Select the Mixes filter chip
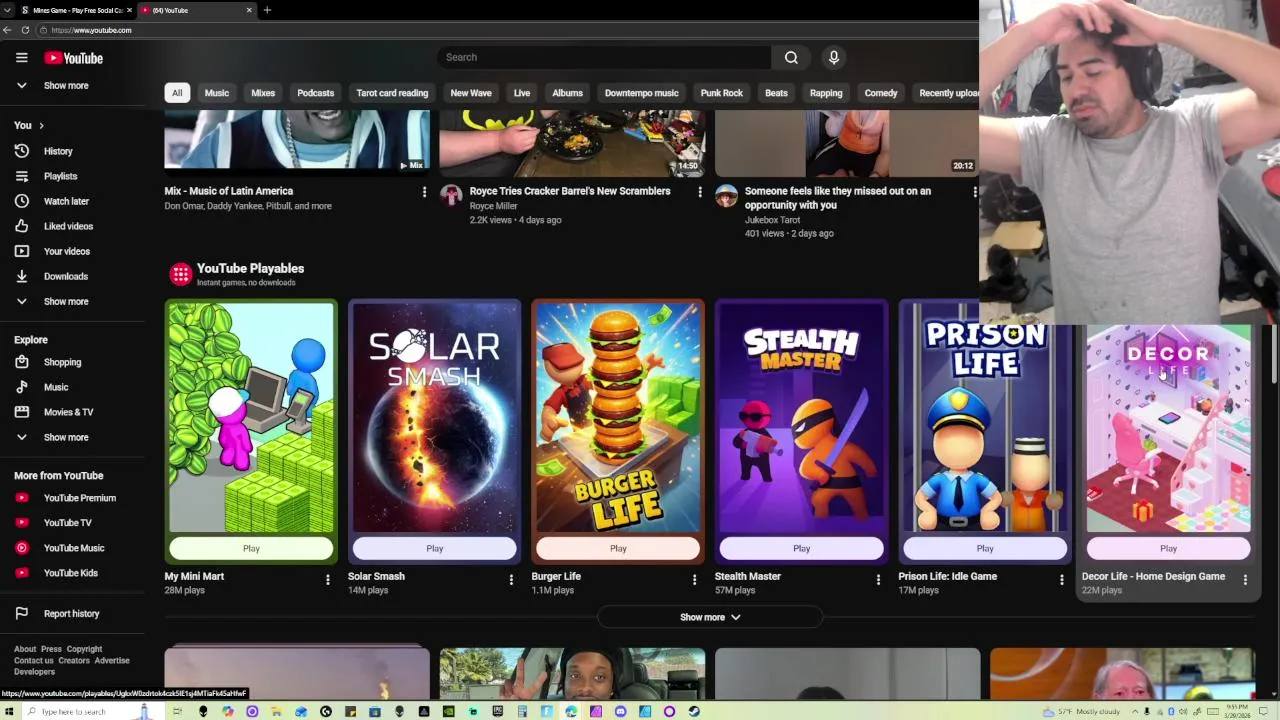Viewport: 1280px width, 720px height. point(263,93)
